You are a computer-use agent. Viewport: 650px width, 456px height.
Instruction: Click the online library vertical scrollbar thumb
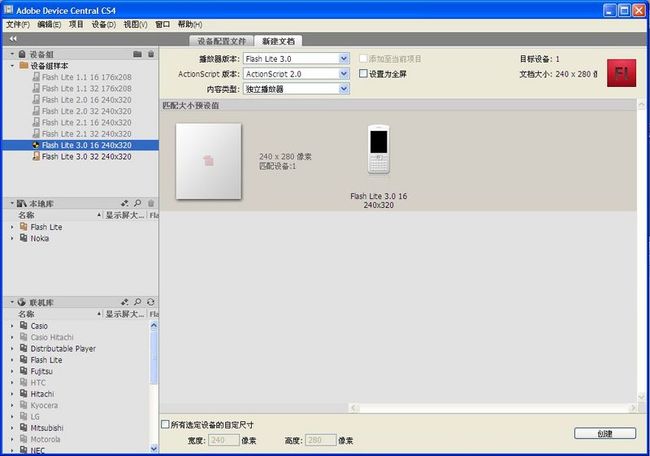click(x=154, y=357)
